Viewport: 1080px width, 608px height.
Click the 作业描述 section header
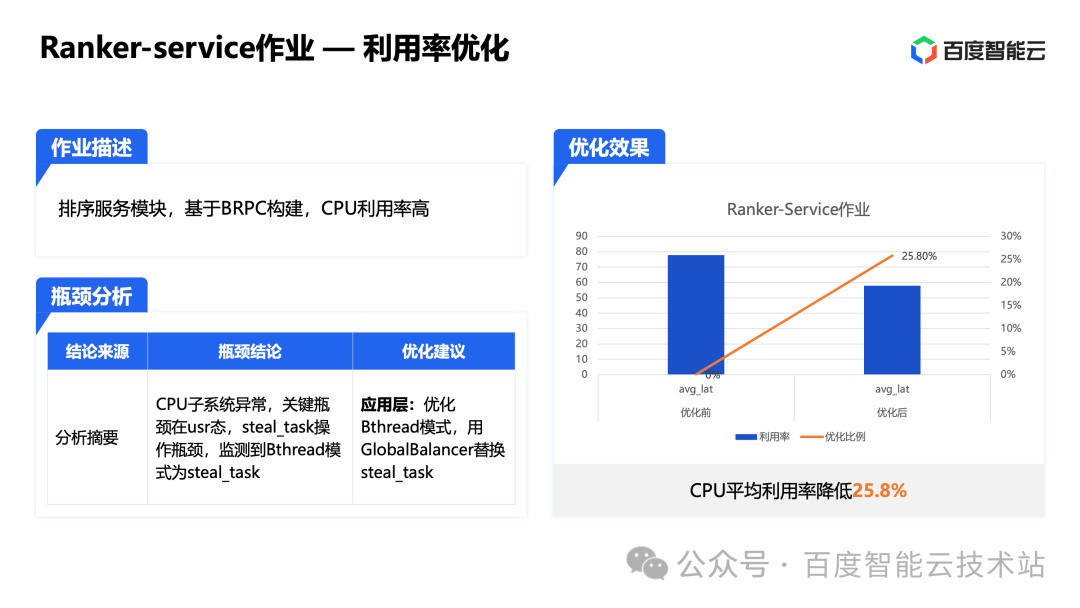(92, 147)
